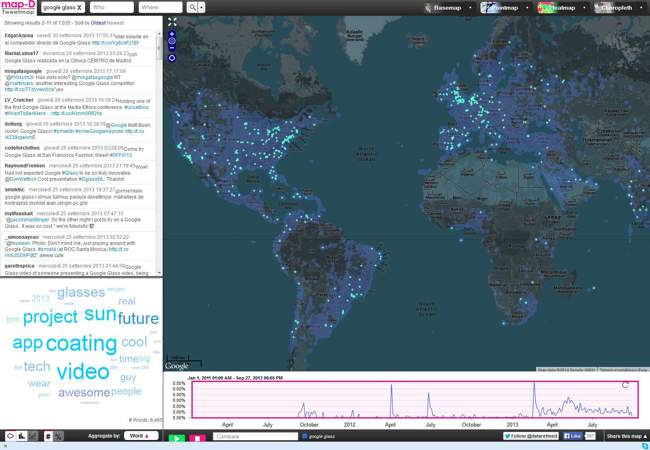Image resolution: width=650 pixels, height=450 pixels.
Task: Select word 'sun' in word cloud
Action: (x=100, y=314)
